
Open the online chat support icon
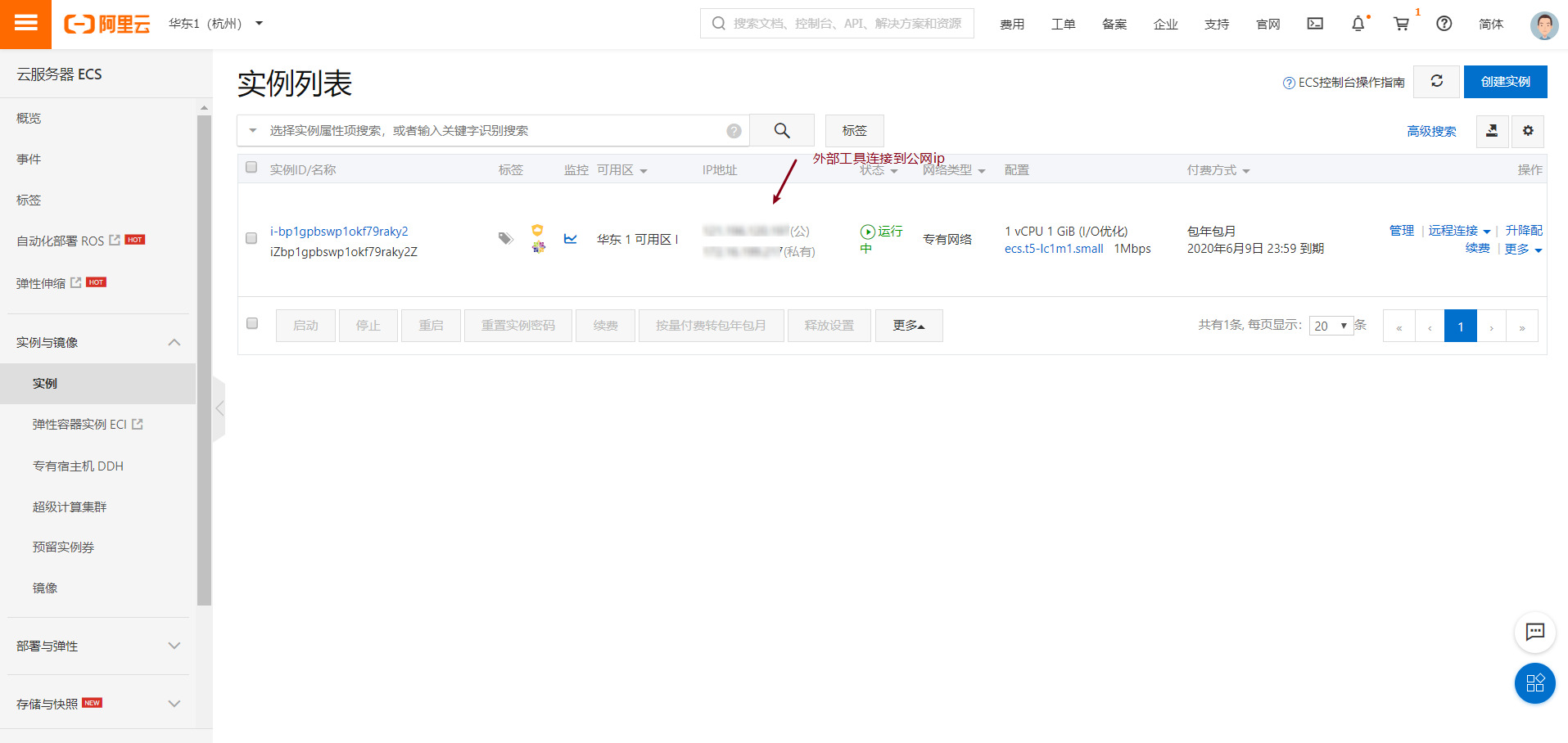coord(1535,633)
